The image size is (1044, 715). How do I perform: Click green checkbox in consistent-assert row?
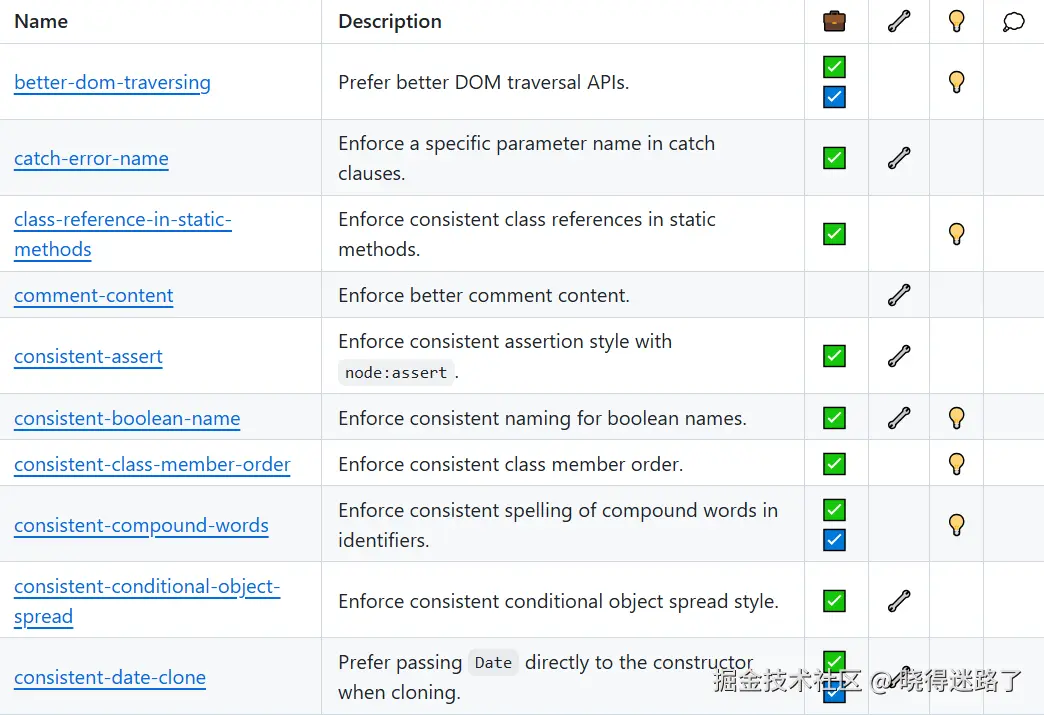click(834, 356)
